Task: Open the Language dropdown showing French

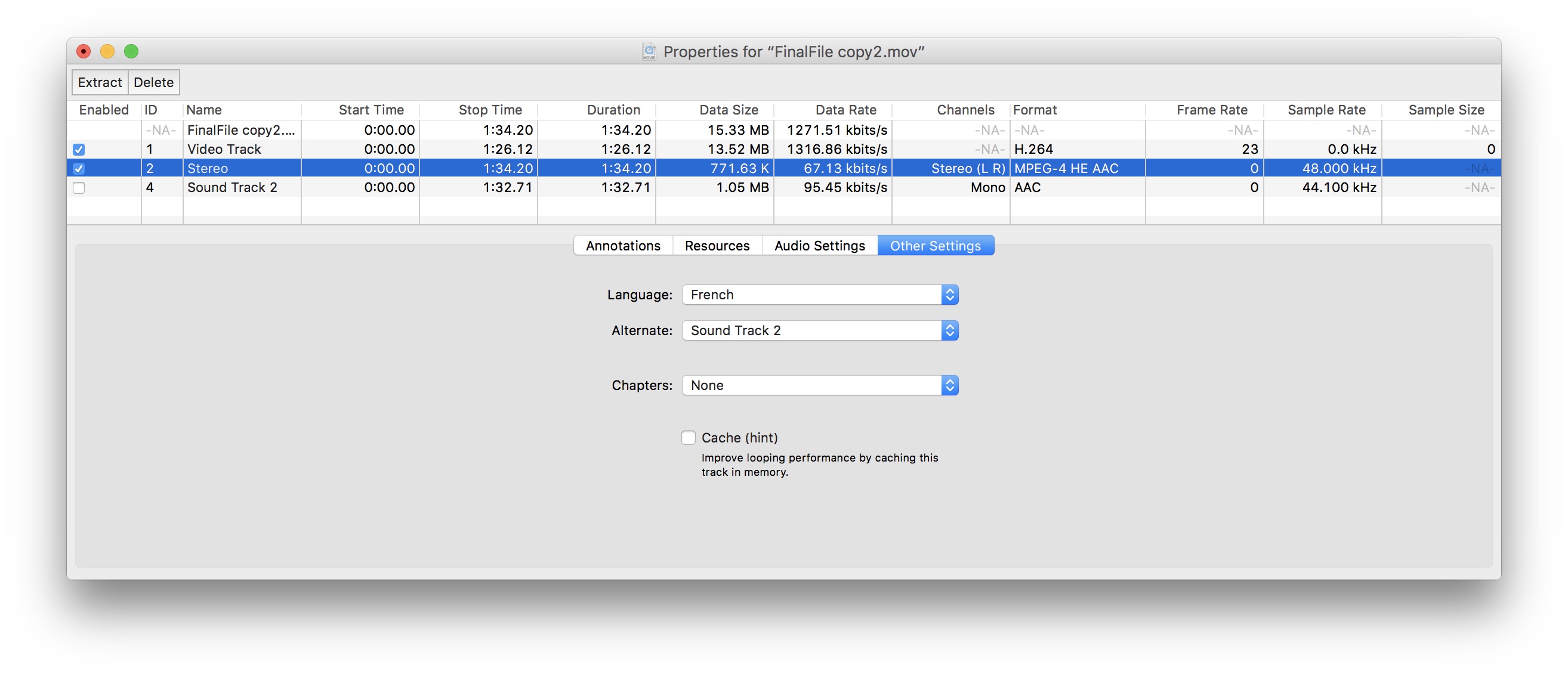Action: tap(819, 295)
